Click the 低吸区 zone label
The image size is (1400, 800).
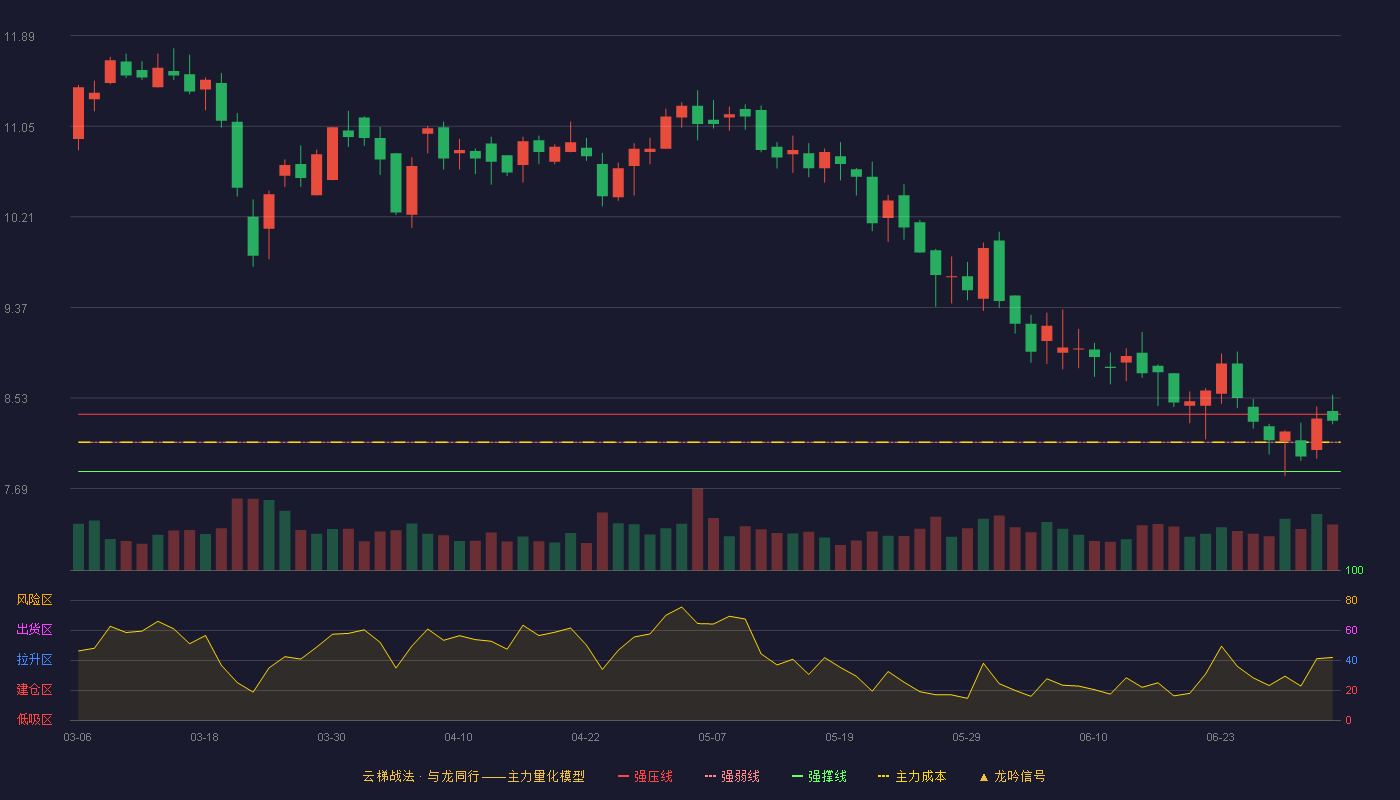click(34, 720)
